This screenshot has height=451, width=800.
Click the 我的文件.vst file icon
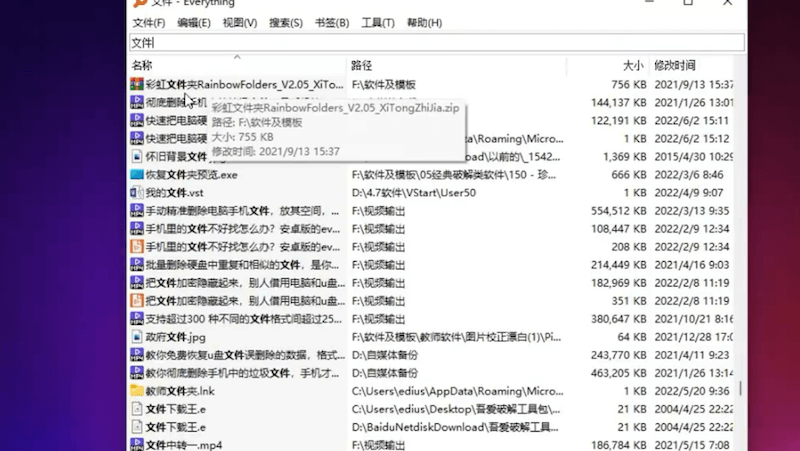click(137, 193)
